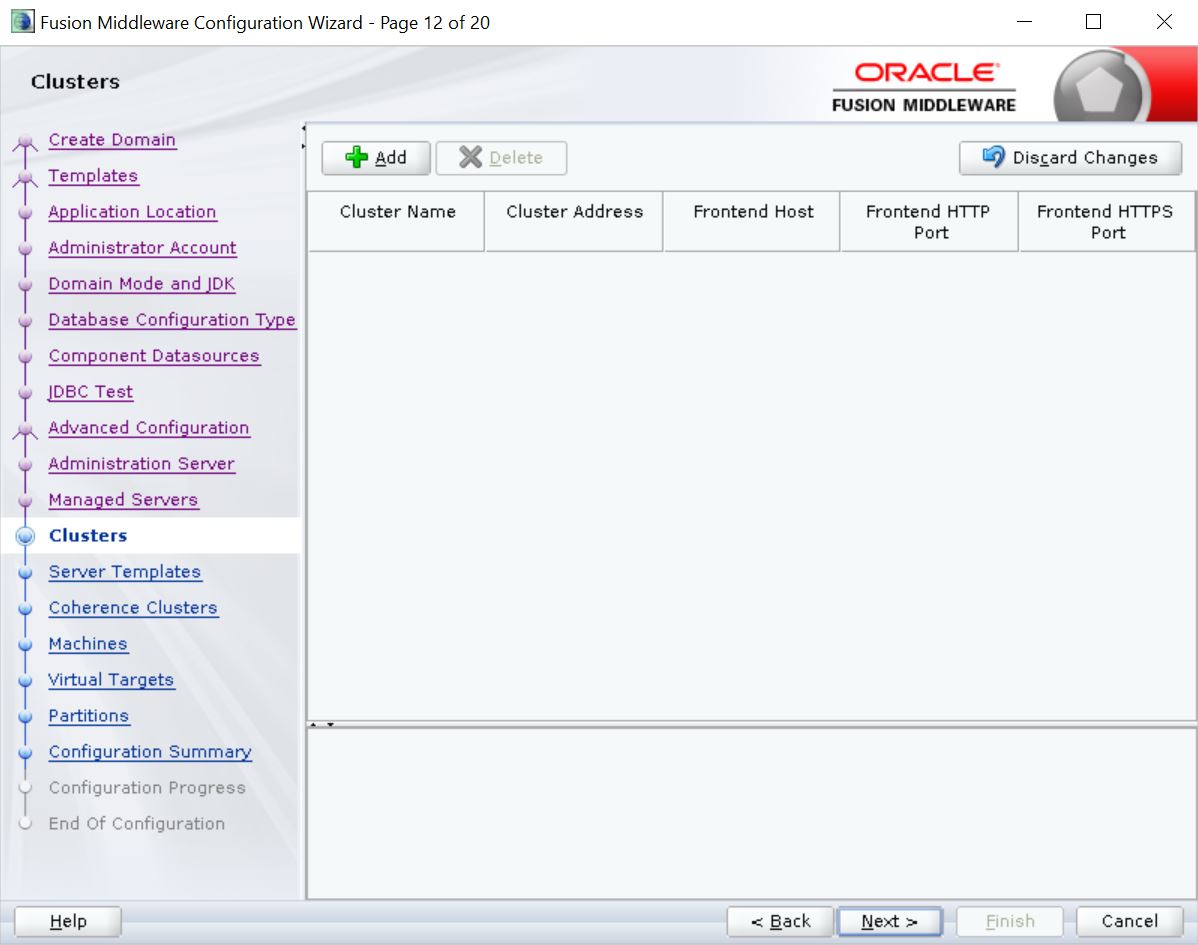The height and width of the screenshot is (945, 1198).
Task: Collapse the split pane using up arrow
Action: click(314, 724)
